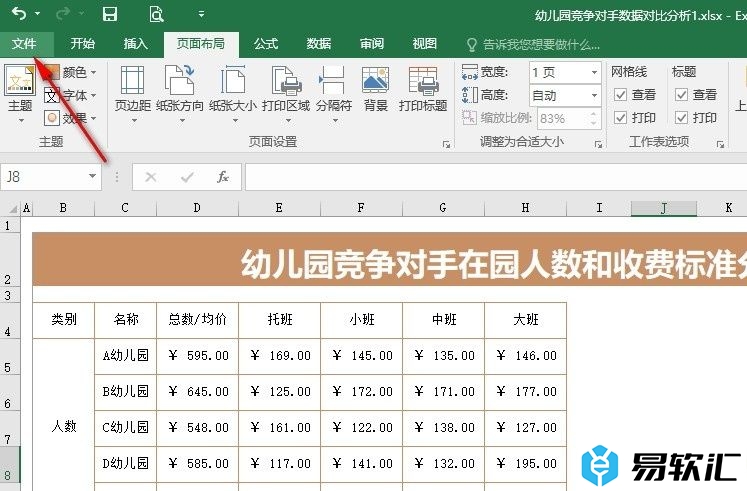Click the 高度 height icon
Viewport: 747px width, 491px height.
[x=469, y=95]
